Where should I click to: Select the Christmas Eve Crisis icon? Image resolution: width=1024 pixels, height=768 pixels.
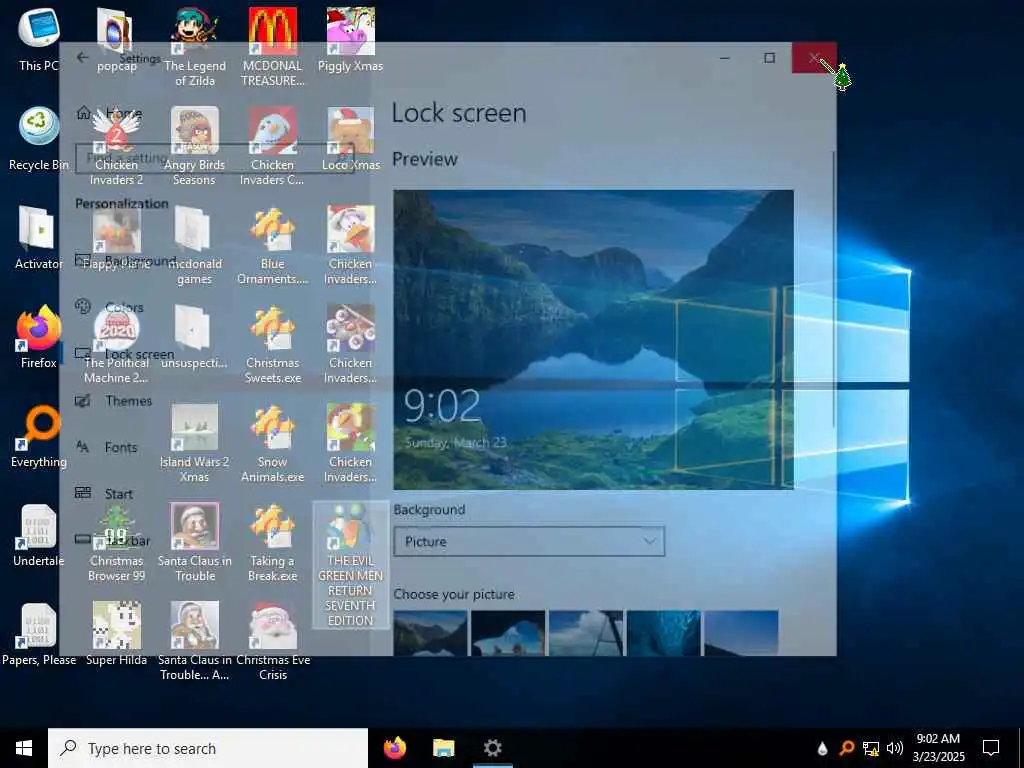[x=273, y=641]
